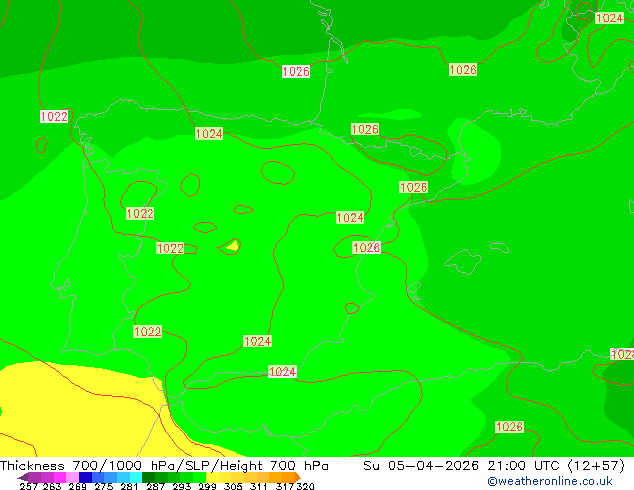Click the legend value 299

coord(207,486)
